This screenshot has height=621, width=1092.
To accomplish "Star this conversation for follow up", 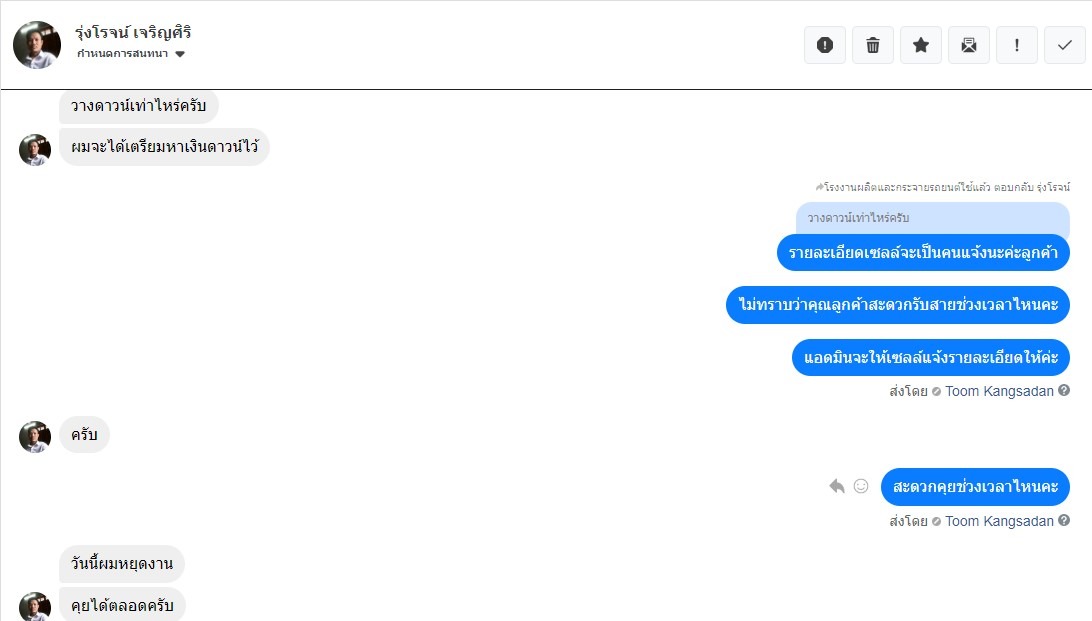I will click(921, 45).
